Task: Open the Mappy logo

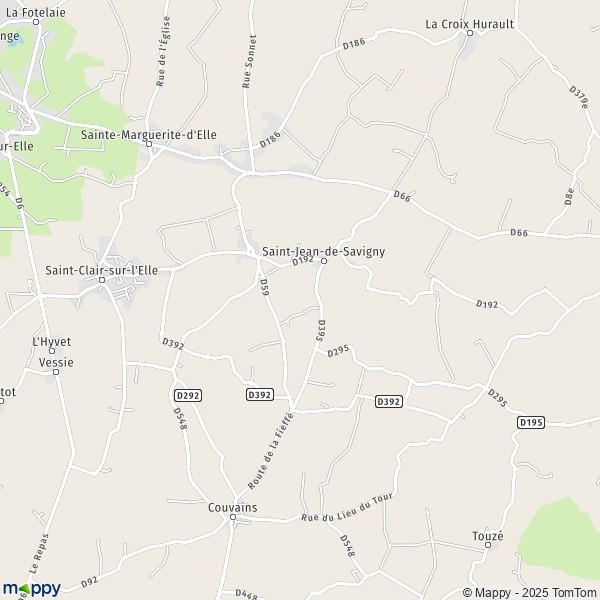Action: (x=32, y=589)
